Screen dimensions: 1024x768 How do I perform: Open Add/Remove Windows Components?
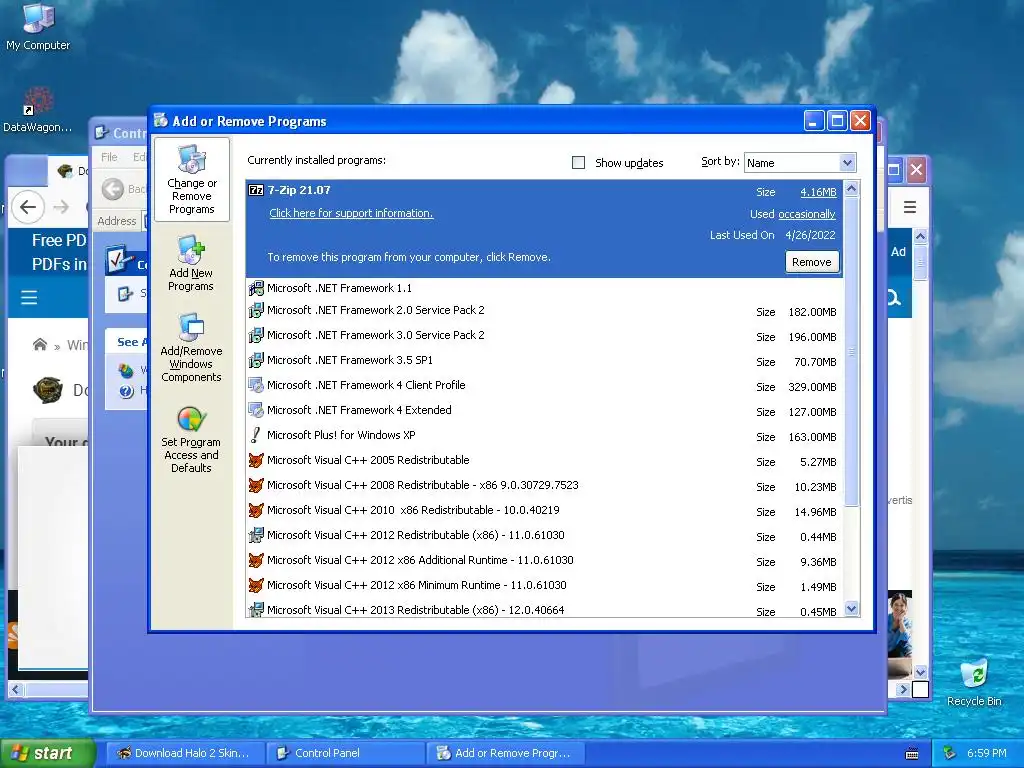point(191,347)
